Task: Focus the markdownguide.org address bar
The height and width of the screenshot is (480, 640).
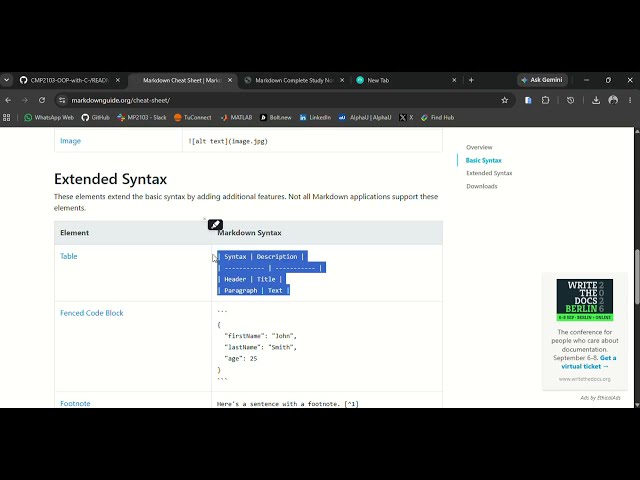Action: (282, 100)
